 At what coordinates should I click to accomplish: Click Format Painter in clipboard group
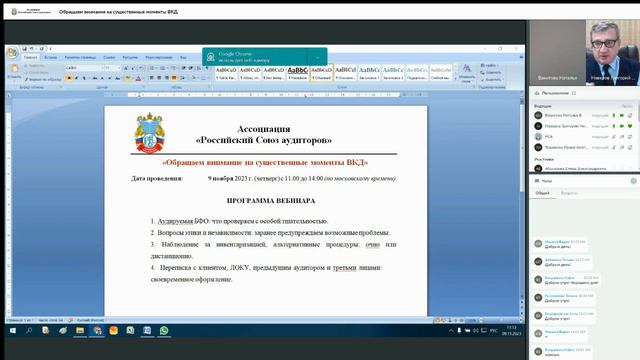pyautogui.click(x=43, y=79)
